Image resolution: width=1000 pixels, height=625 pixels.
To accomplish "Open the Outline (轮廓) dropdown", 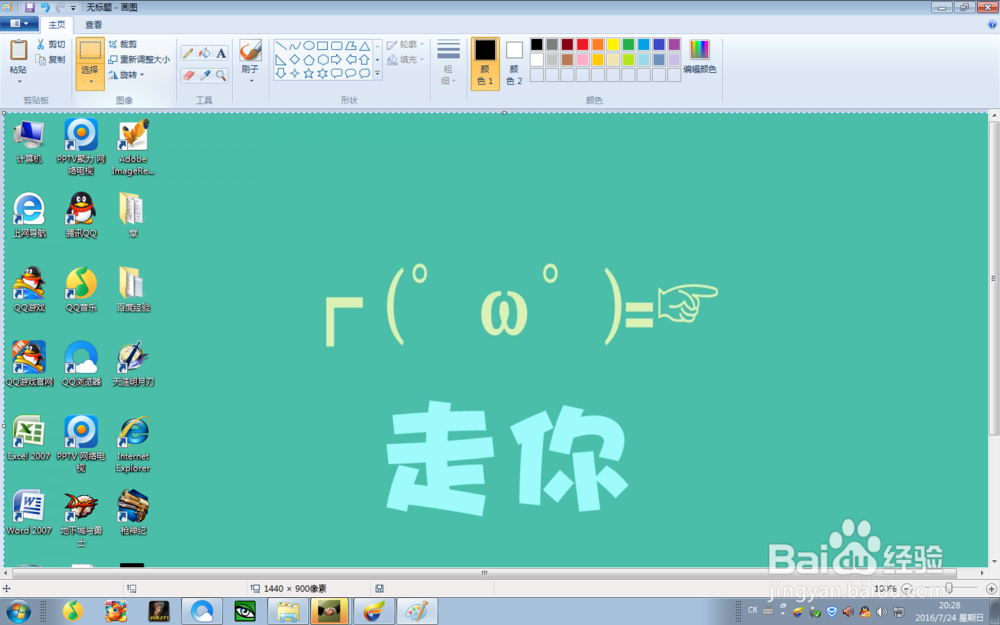I will pyautogui.click(x=406, y=45).
